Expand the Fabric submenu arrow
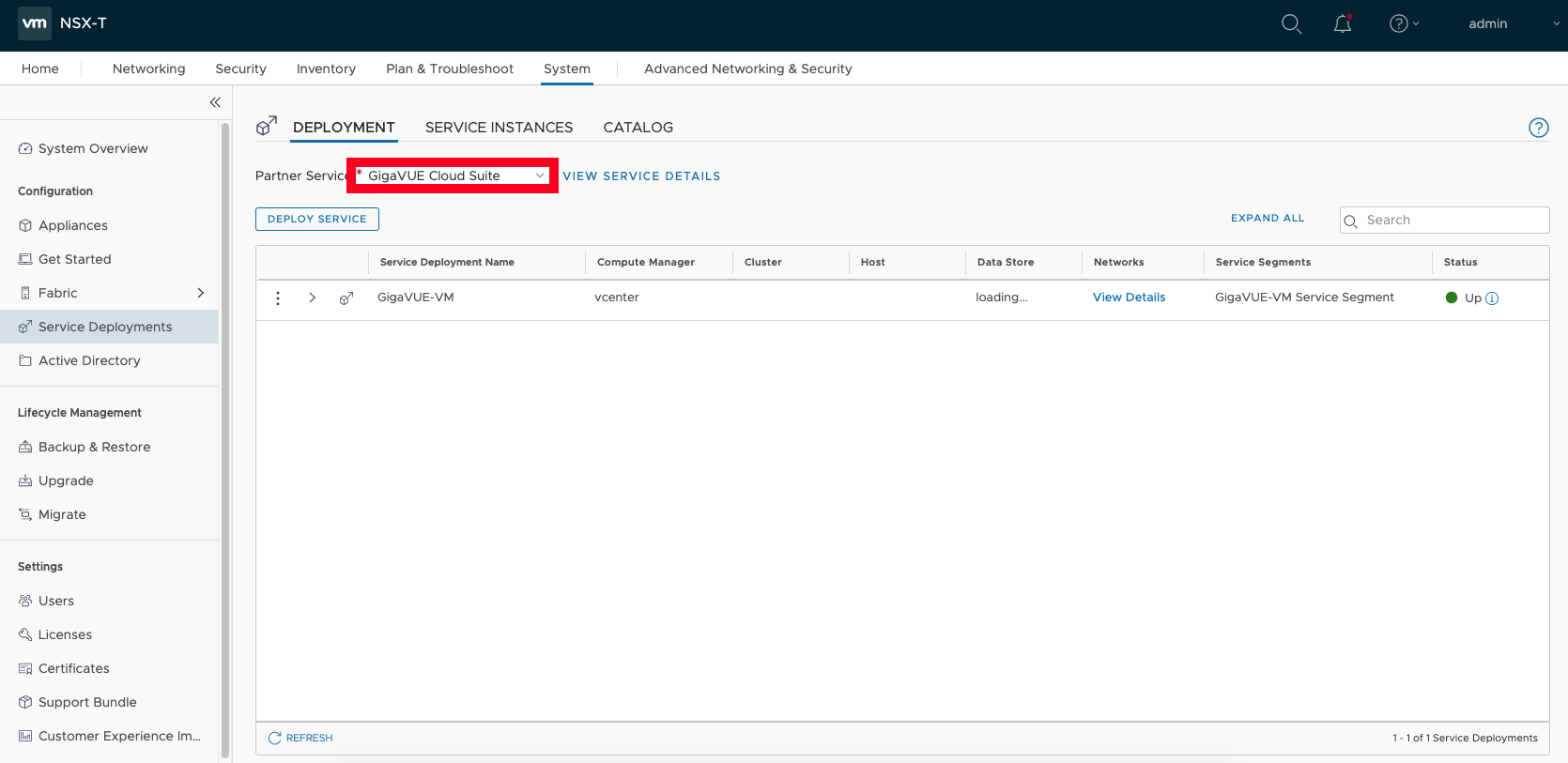The image size is (1568, 763). tap(200, 293)
